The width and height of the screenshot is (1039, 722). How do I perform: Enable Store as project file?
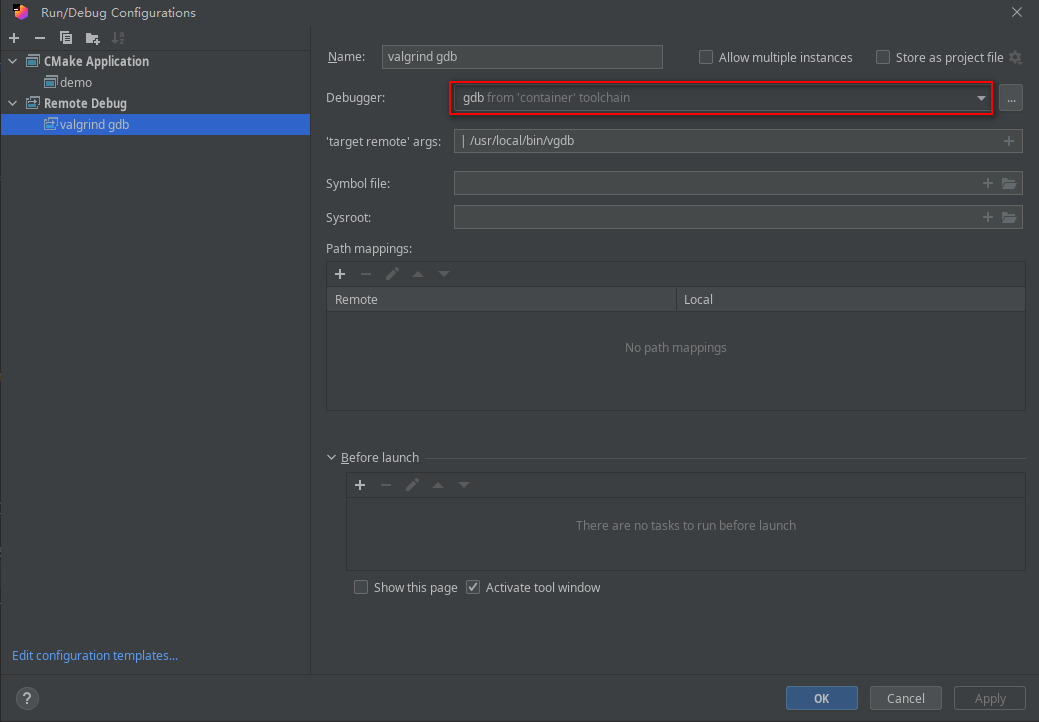click(x=883, y=58)
